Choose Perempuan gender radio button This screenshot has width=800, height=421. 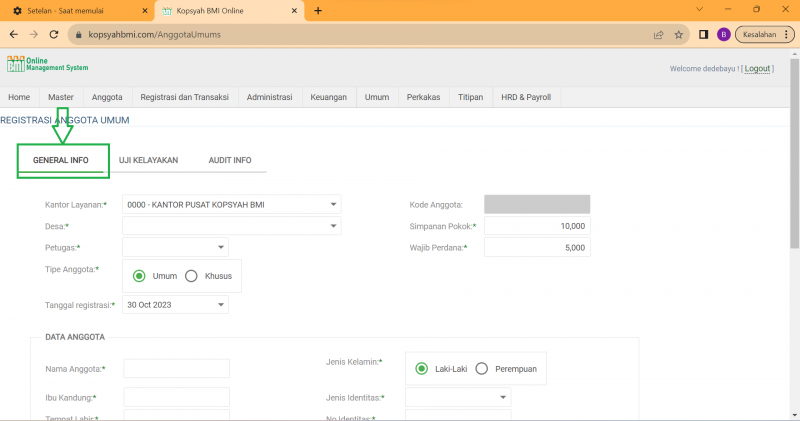point(482,368)
